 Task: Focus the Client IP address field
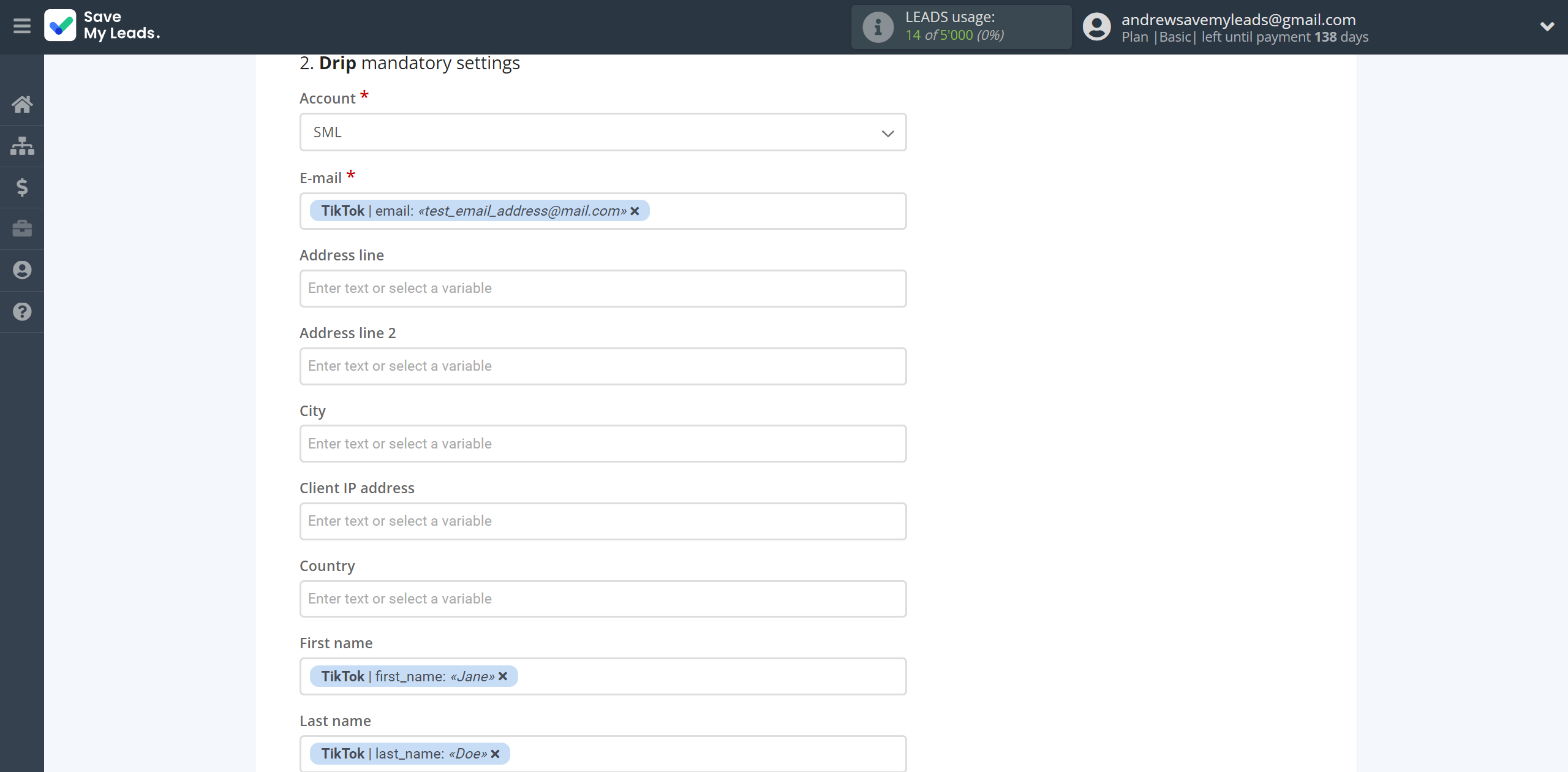click(603, 521)
